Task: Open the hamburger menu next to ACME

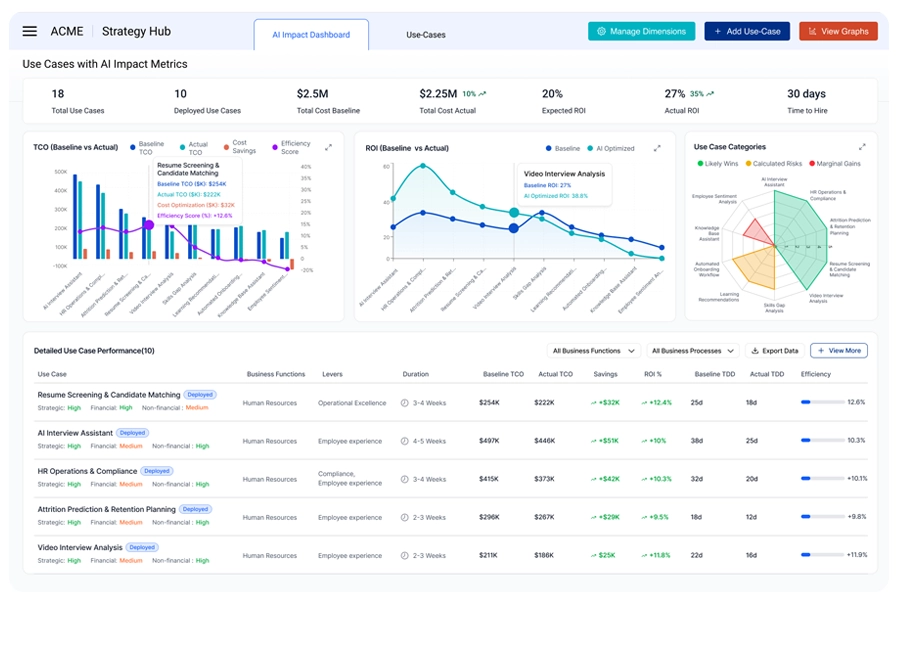Action: pyautogui.click(x=29, y=31)
